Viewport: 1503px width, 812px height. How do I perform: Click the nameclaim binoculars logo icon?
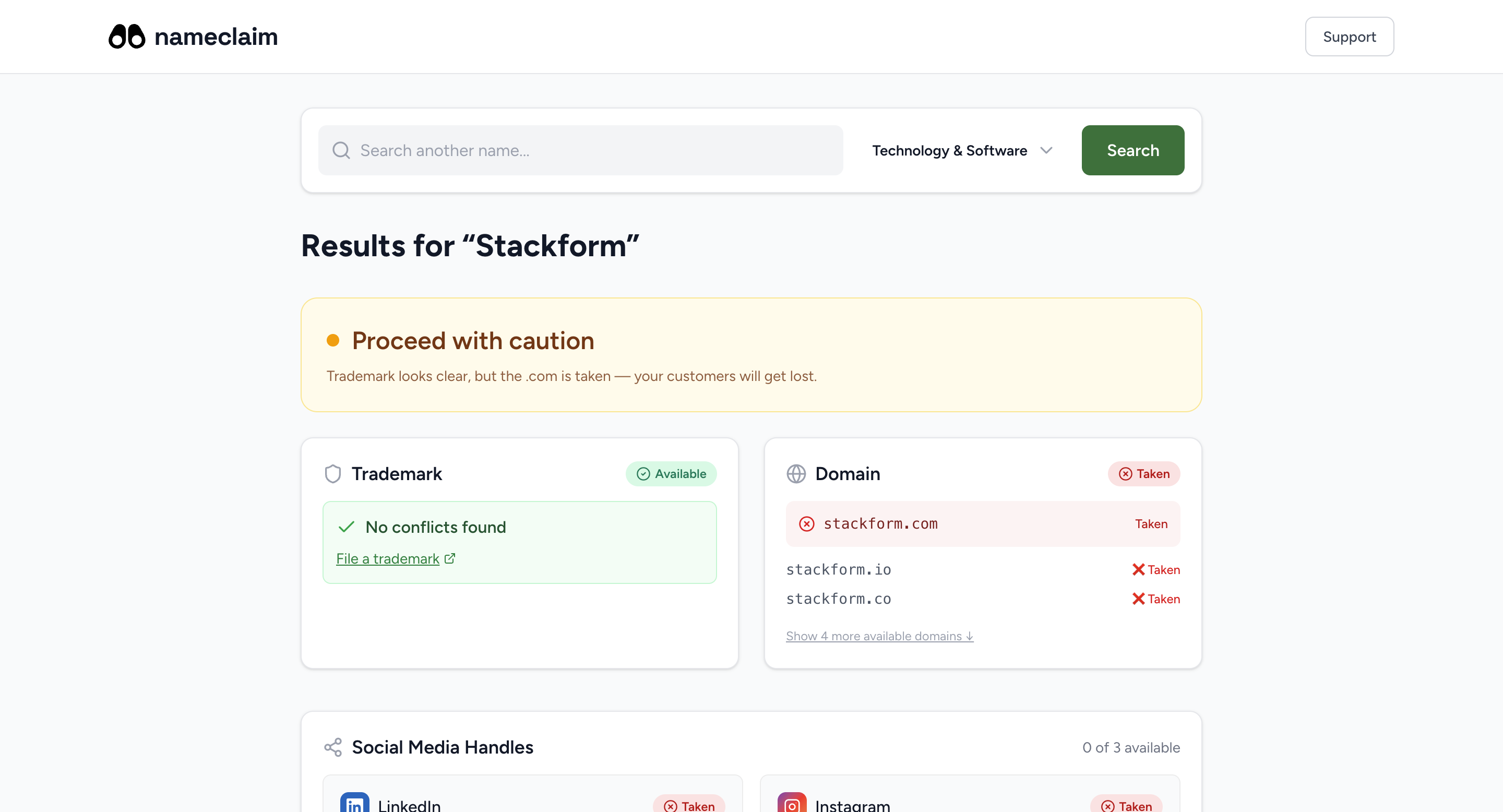tap(127, 36)
